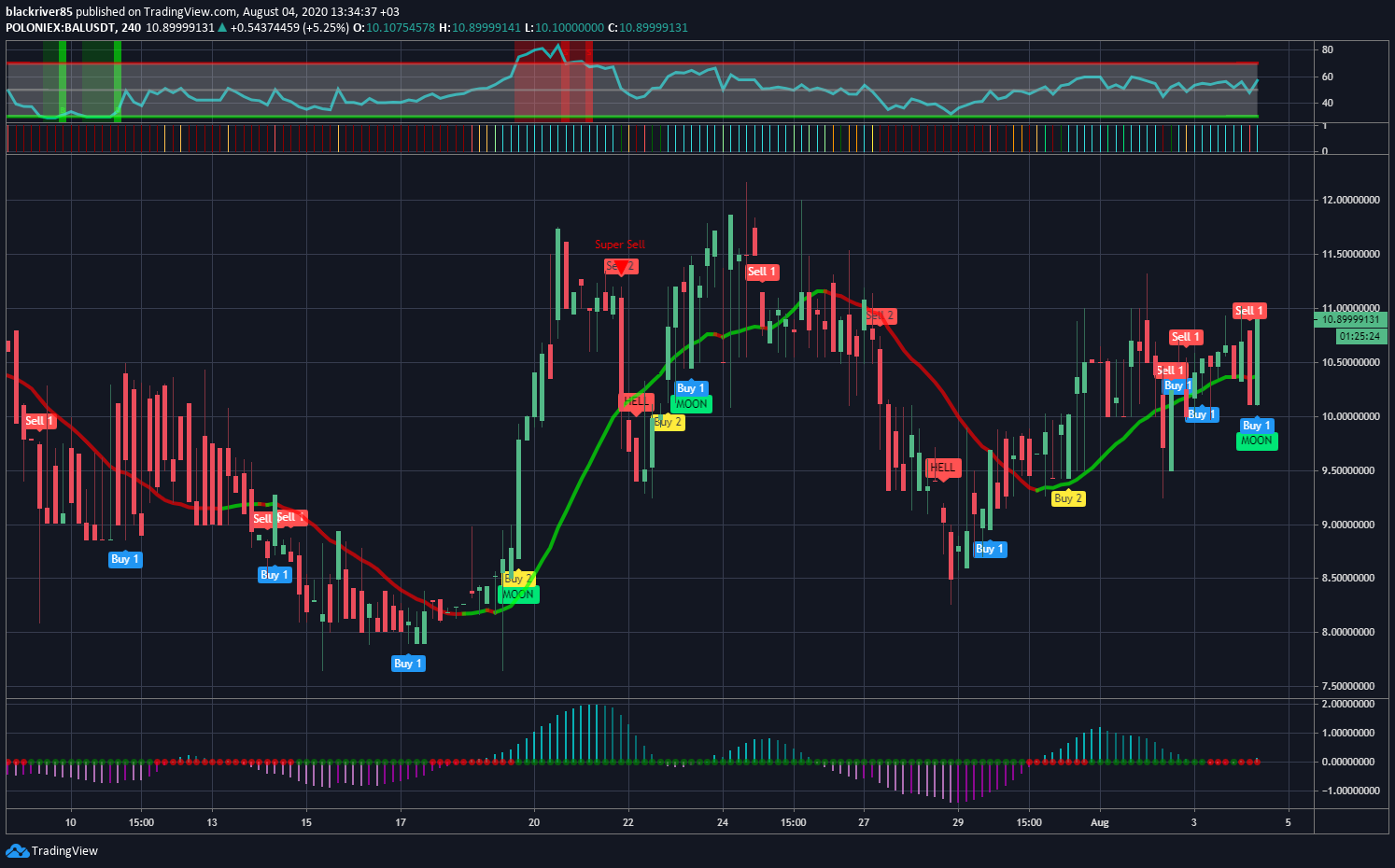Click the Buy 1 label above the latest MOON
Image resolution: width=1395 pixels, height=868 pixels.
1257,426
